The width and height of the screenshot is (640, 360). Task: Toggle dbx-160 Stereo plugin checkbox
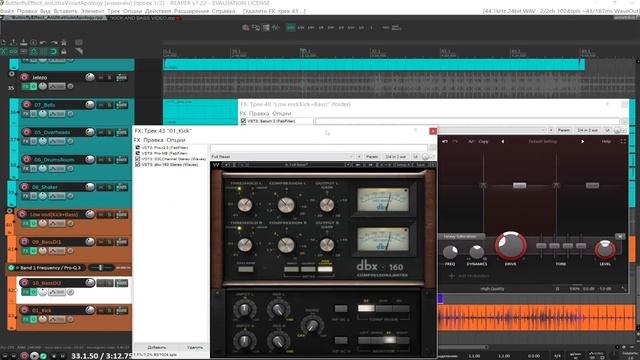pyautogui.click(x=138, y=164)
